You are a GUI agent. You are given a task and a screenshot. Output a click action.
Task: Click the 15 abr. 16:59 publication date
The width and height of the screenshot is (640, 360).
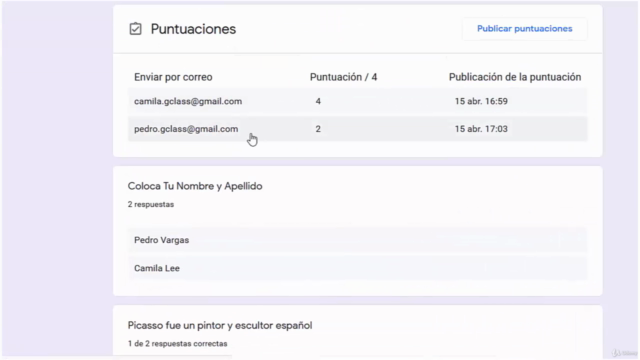(x=481, y=101)
